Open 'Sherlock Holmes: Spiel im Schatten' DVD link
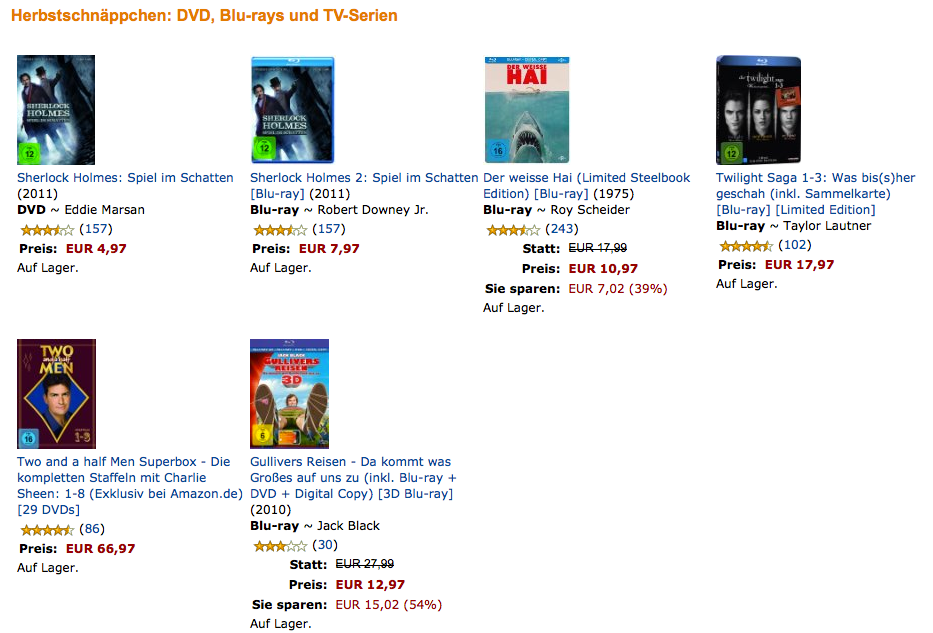 [x=125, y=178]
